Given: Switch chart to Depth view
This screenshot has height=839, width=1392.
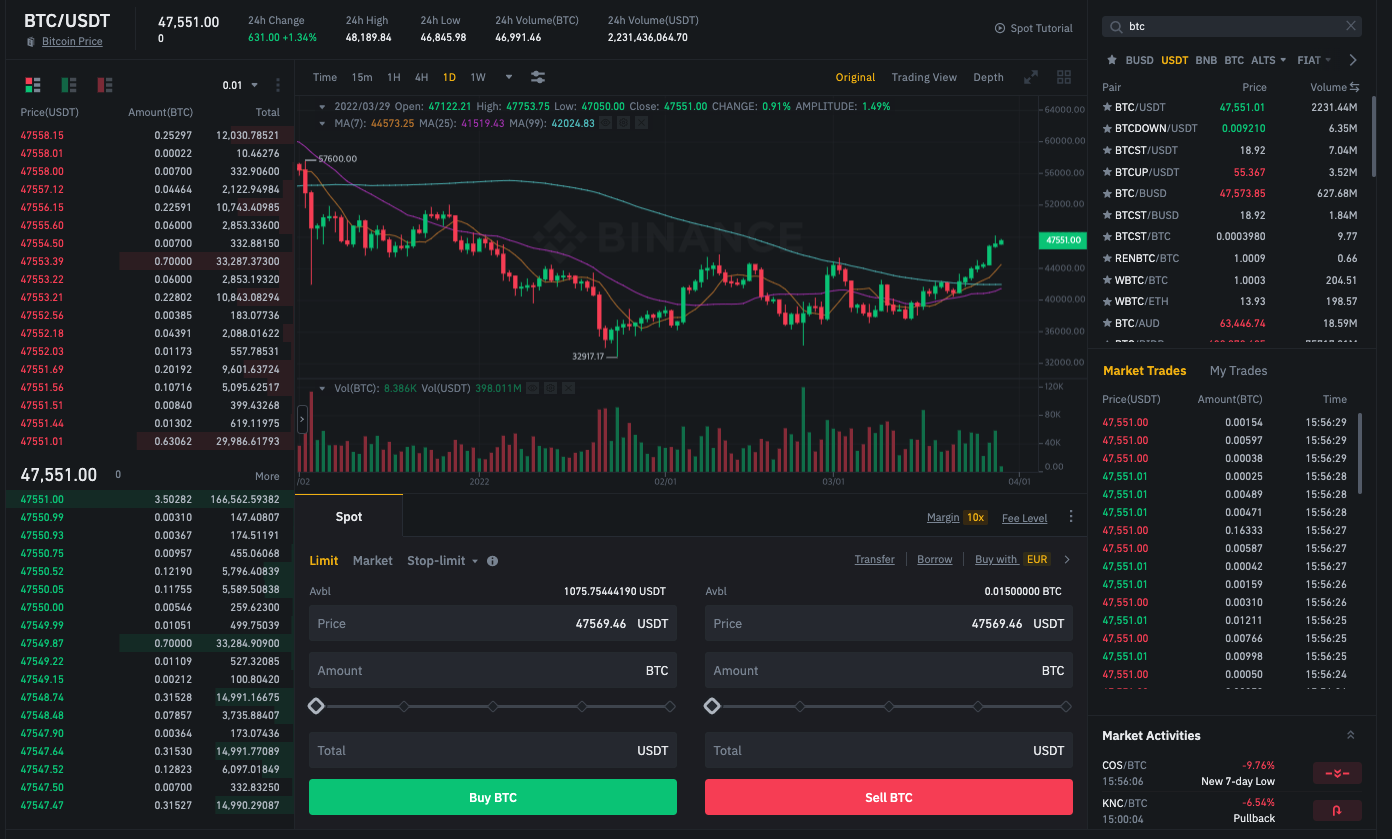Looking at the screenshot, I should click(988, 77).
